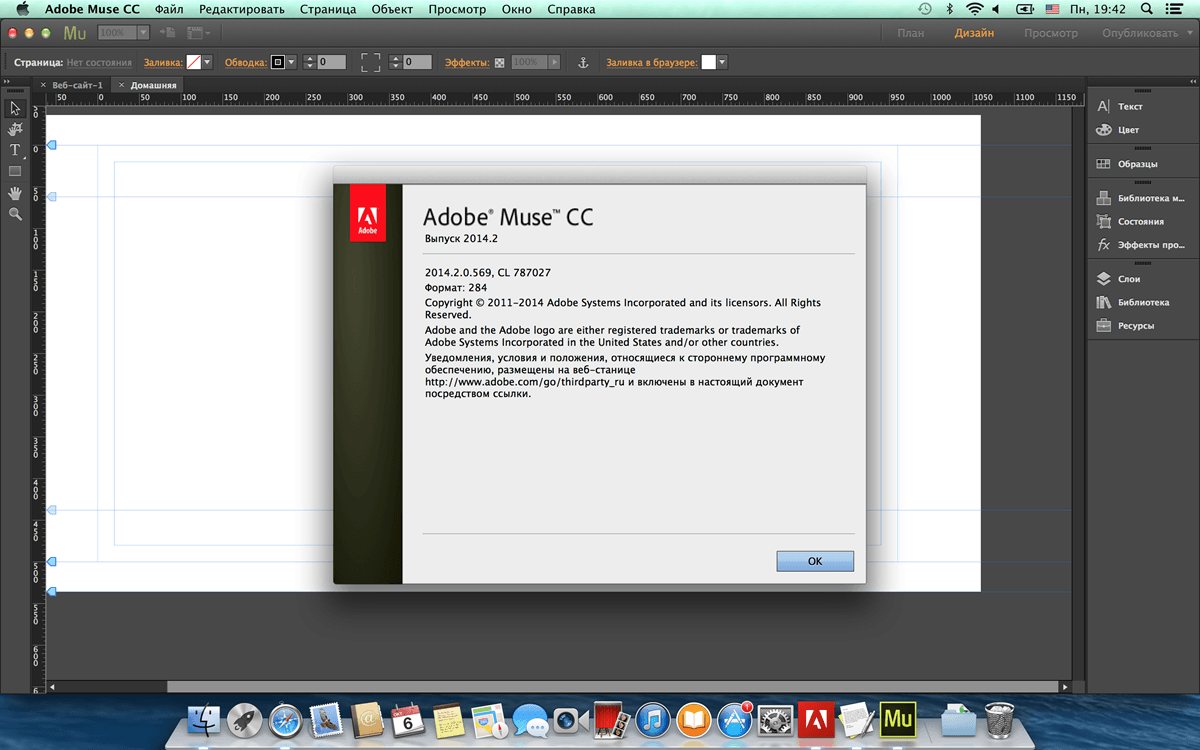
Task: Open the Опубликовать publish dropdown
Action: coord(1146,33)
